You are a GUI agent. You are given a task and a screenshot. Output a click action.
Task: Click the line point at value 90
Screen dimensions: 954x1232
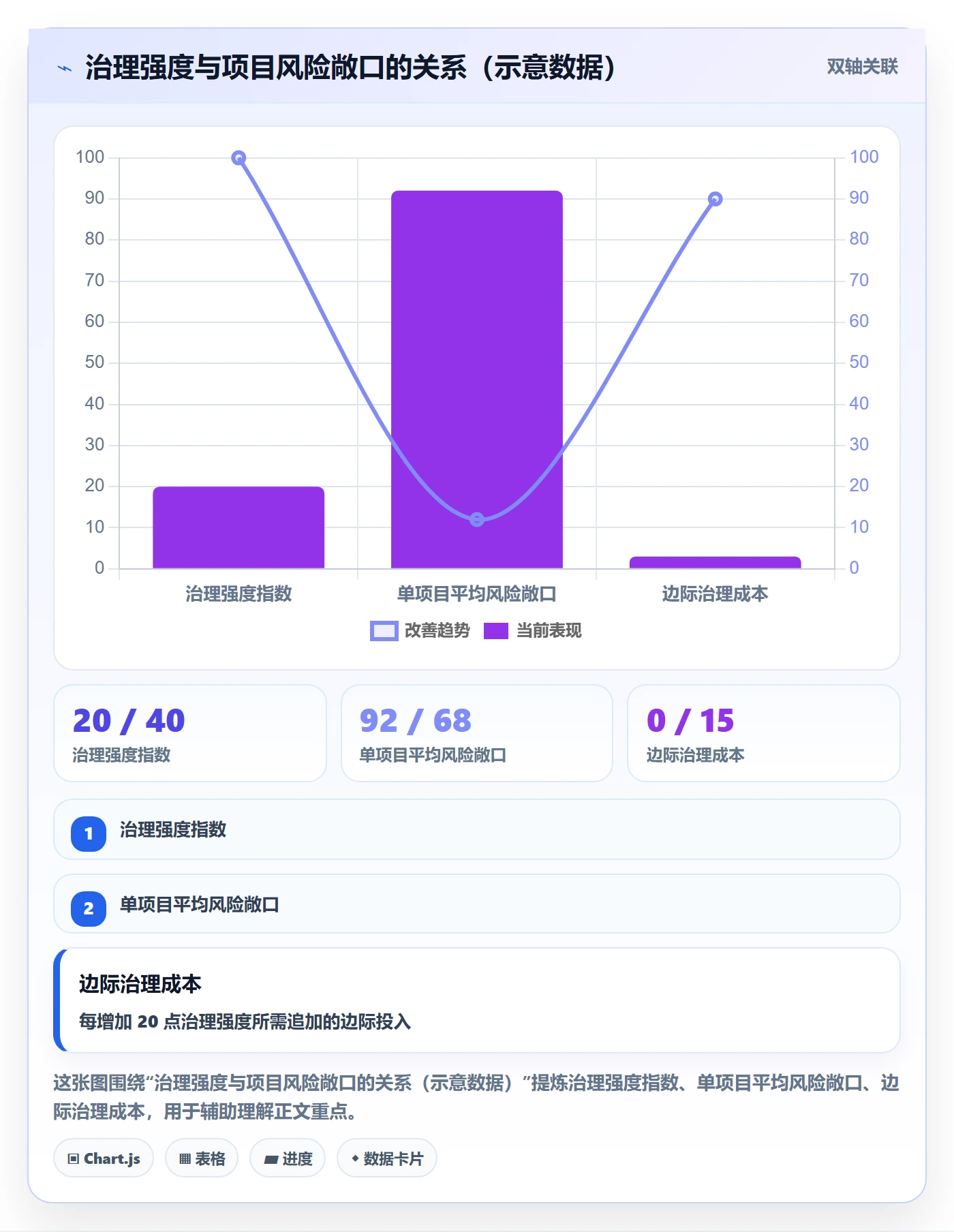point(715,199)
